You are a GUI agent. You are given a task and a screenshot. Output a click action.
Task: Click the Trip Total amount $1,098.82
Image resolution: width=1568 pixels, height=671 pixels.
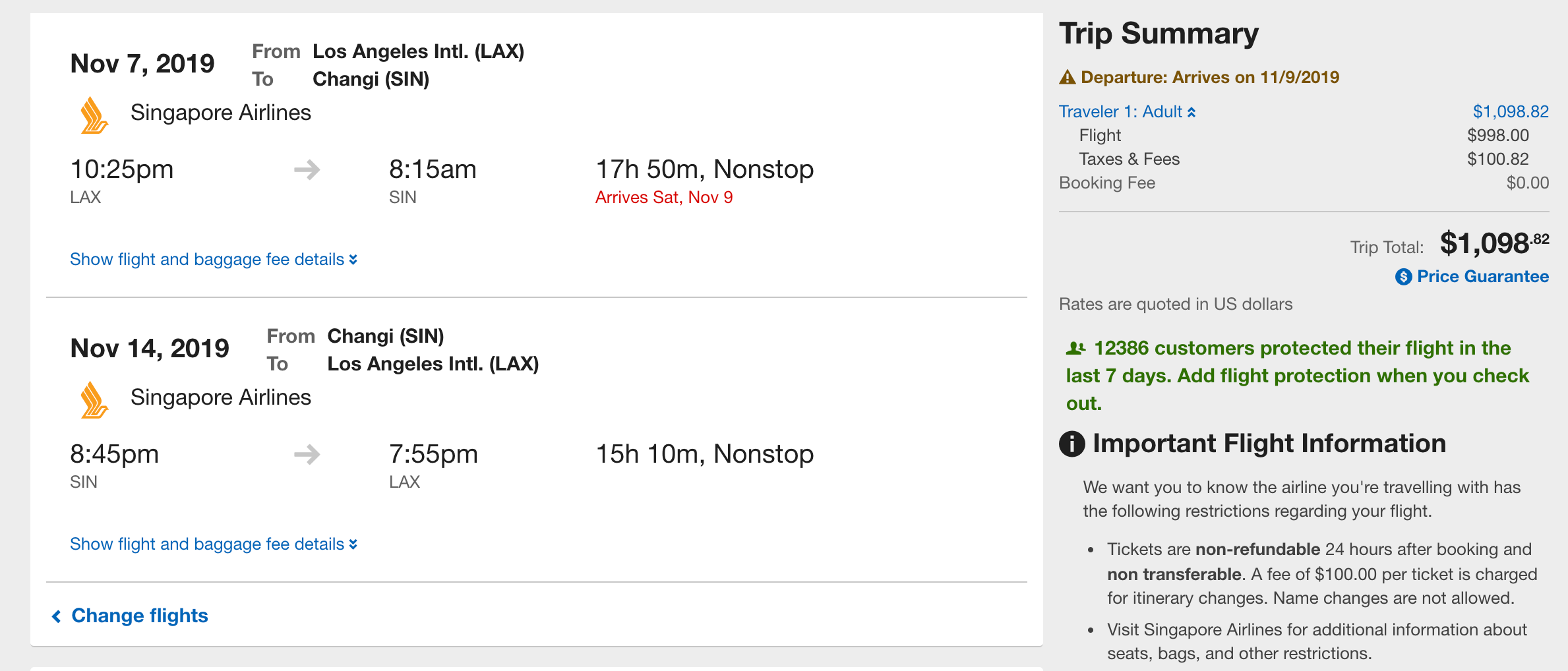(1493, 244)
